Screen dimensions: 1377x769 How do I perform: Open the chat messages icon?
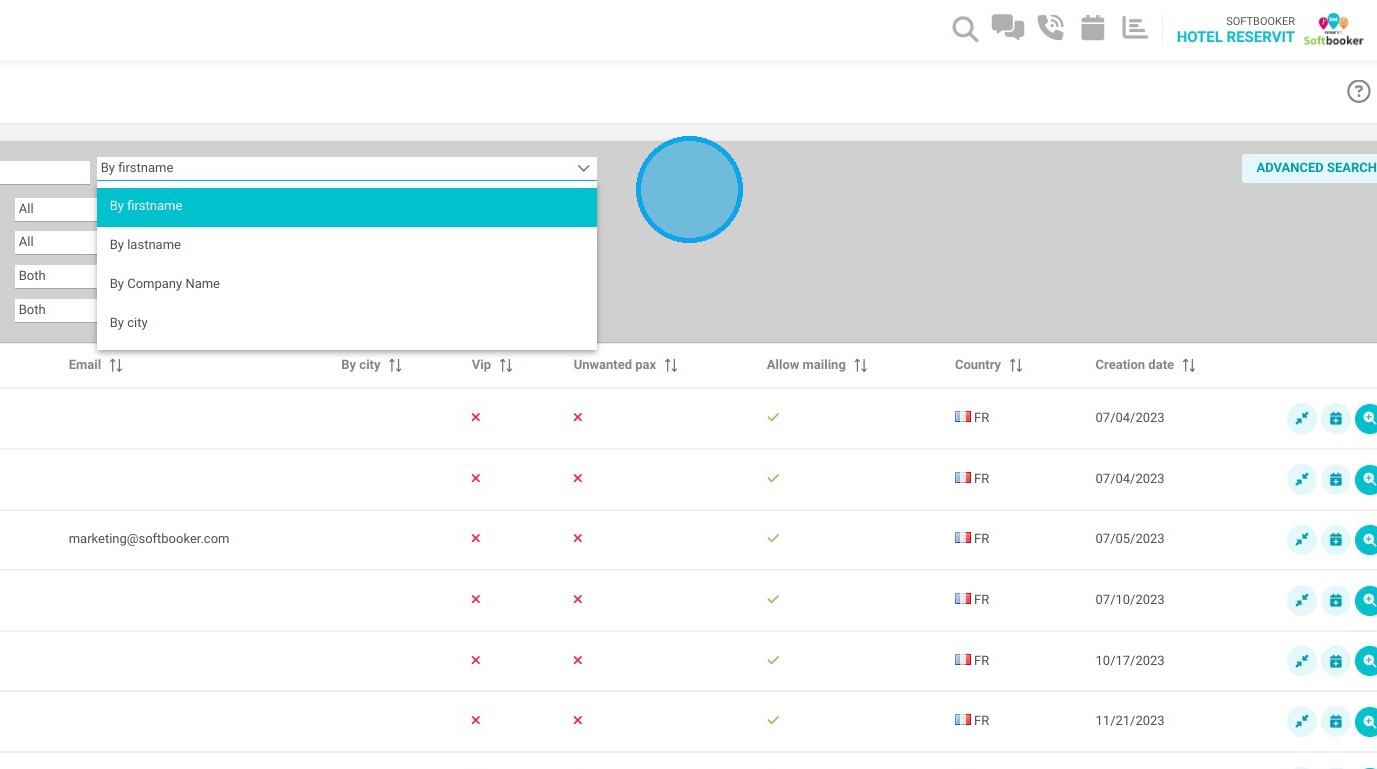[1007, 27]
